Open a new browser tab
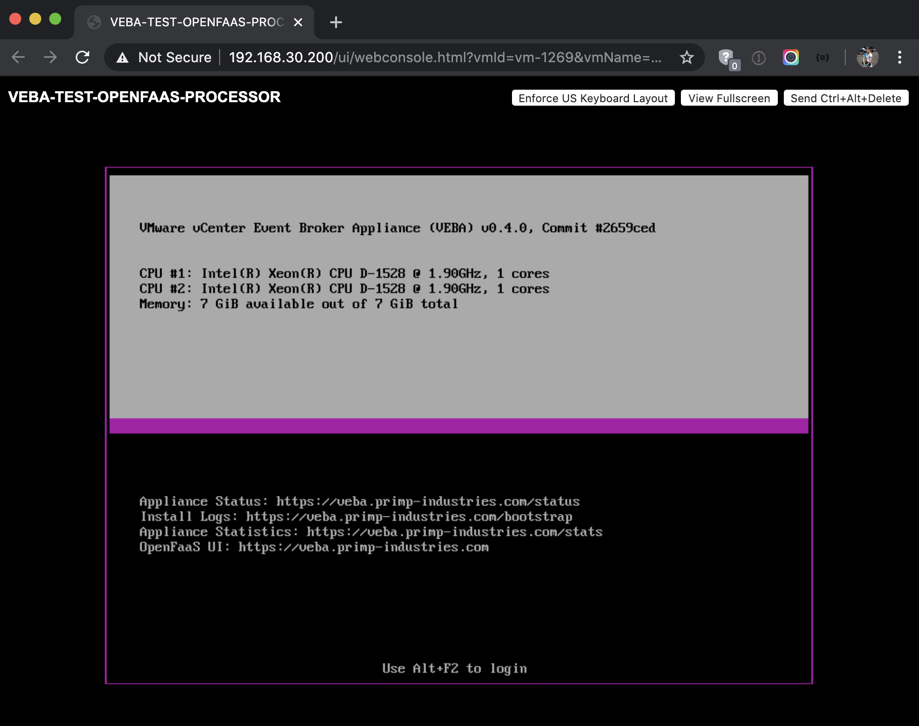Viewport: 919px width, 726px height. [x=336, y=22]
